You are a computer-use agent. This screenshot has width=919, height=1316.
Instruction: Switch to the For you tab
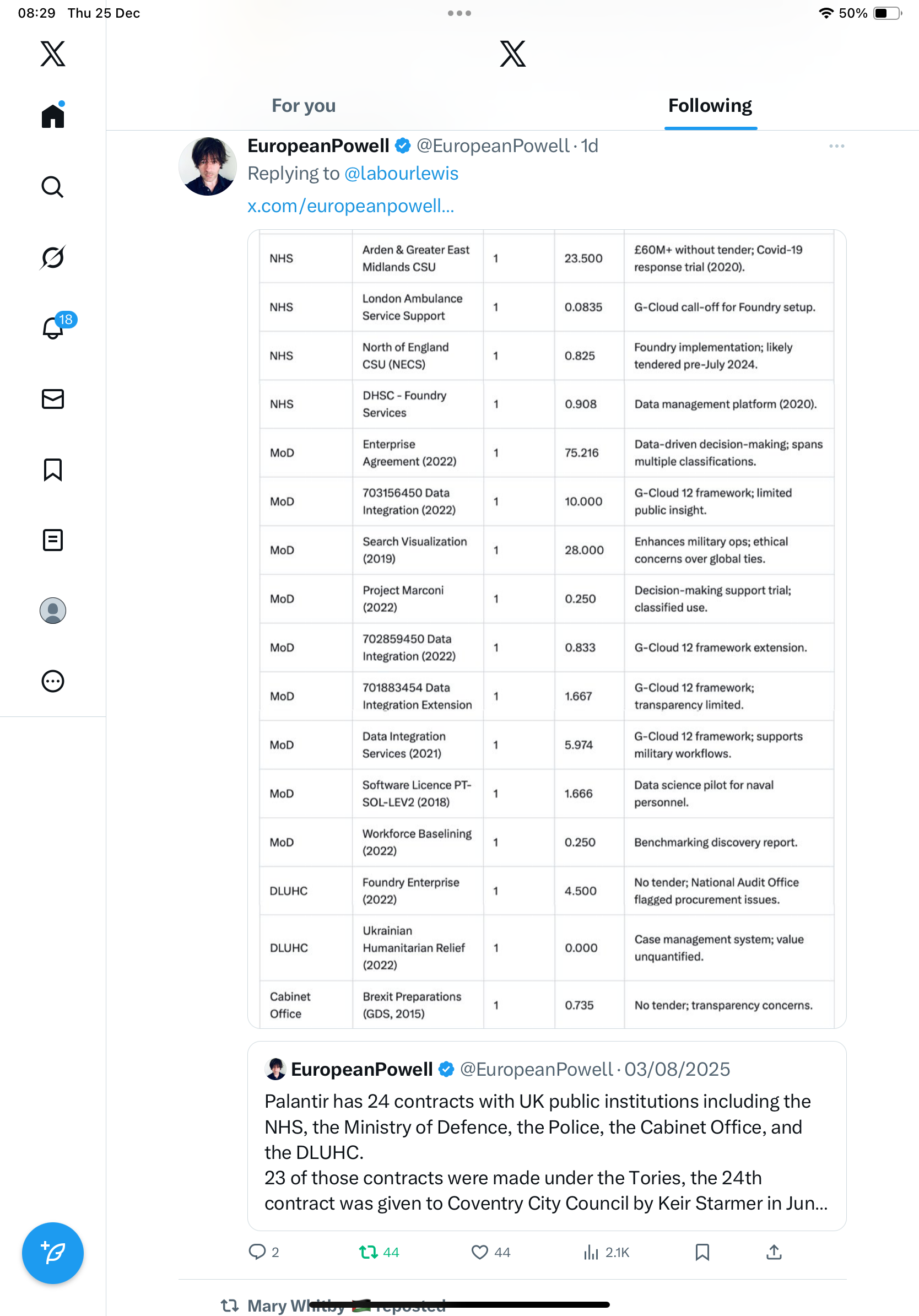click(x=304, y=106)
